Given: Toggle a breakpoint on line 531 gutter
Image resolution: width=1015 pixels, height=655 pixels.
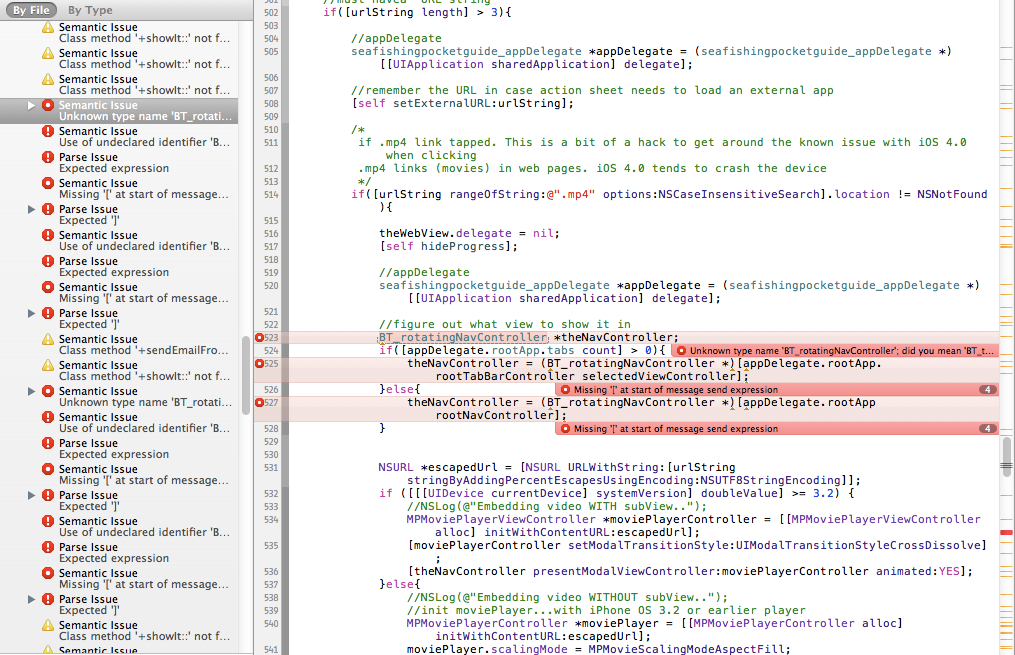Looking at the screenshot, I should [270, 467].
